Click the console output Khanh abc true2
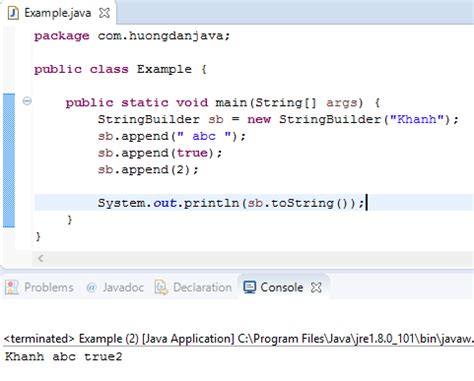This screenshot has height=381, width=474. coord(64,357)
